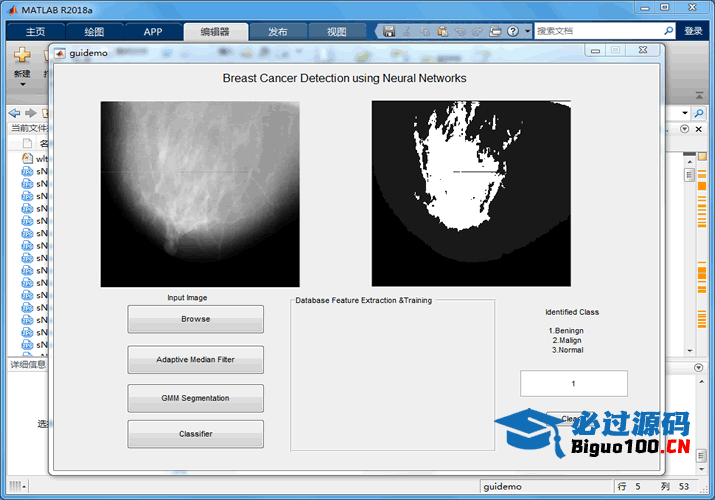Click the folder search magnifier beside address dropdown
715x500 pixels.
(x=699, y=113)
